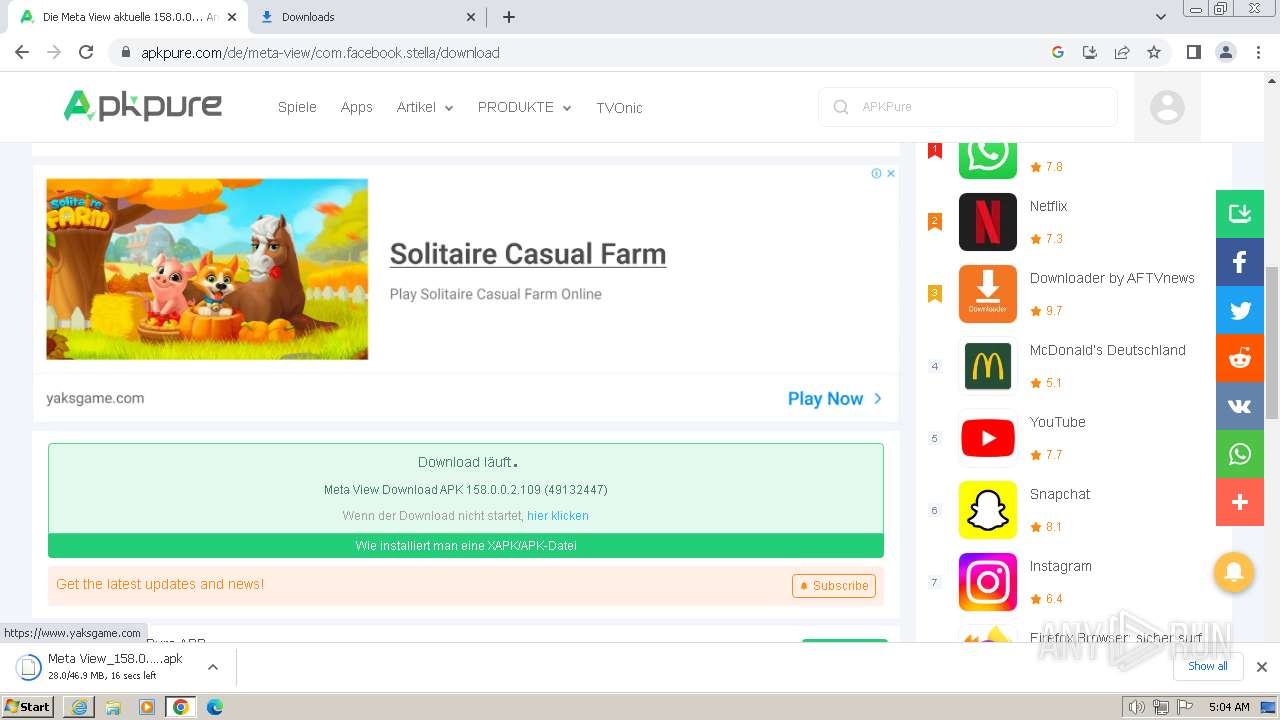
Task: Open the McDonald's Deutschland app icon
Action: click(988, 366)
